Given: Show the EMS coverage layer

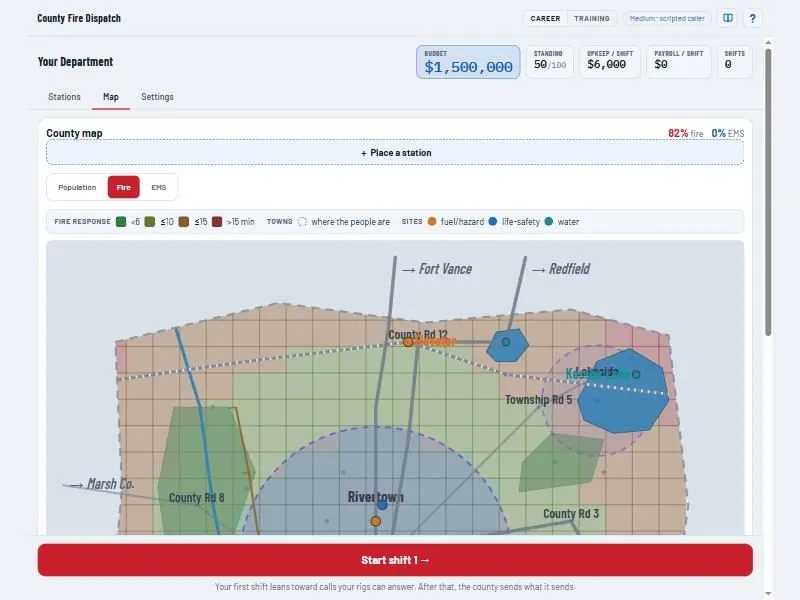Looking at the screenshot, I should click(159, 187).
